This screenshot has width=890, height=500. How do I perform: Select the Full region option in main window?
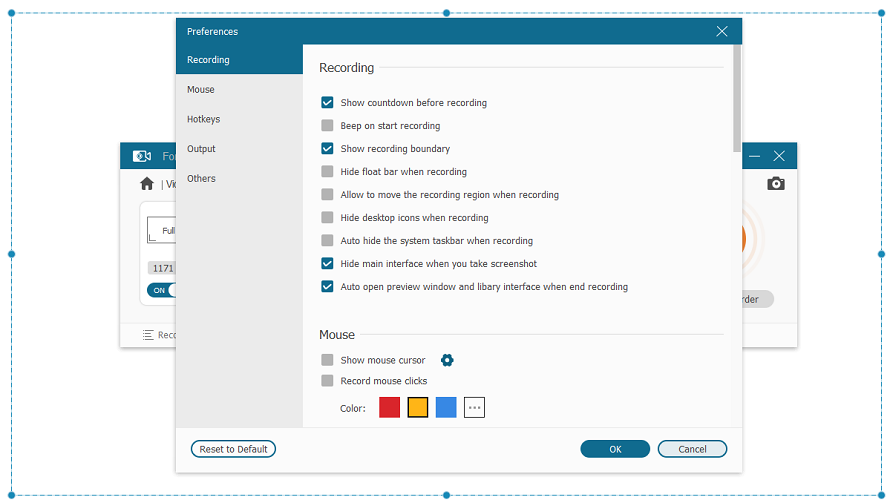[162, 230]
